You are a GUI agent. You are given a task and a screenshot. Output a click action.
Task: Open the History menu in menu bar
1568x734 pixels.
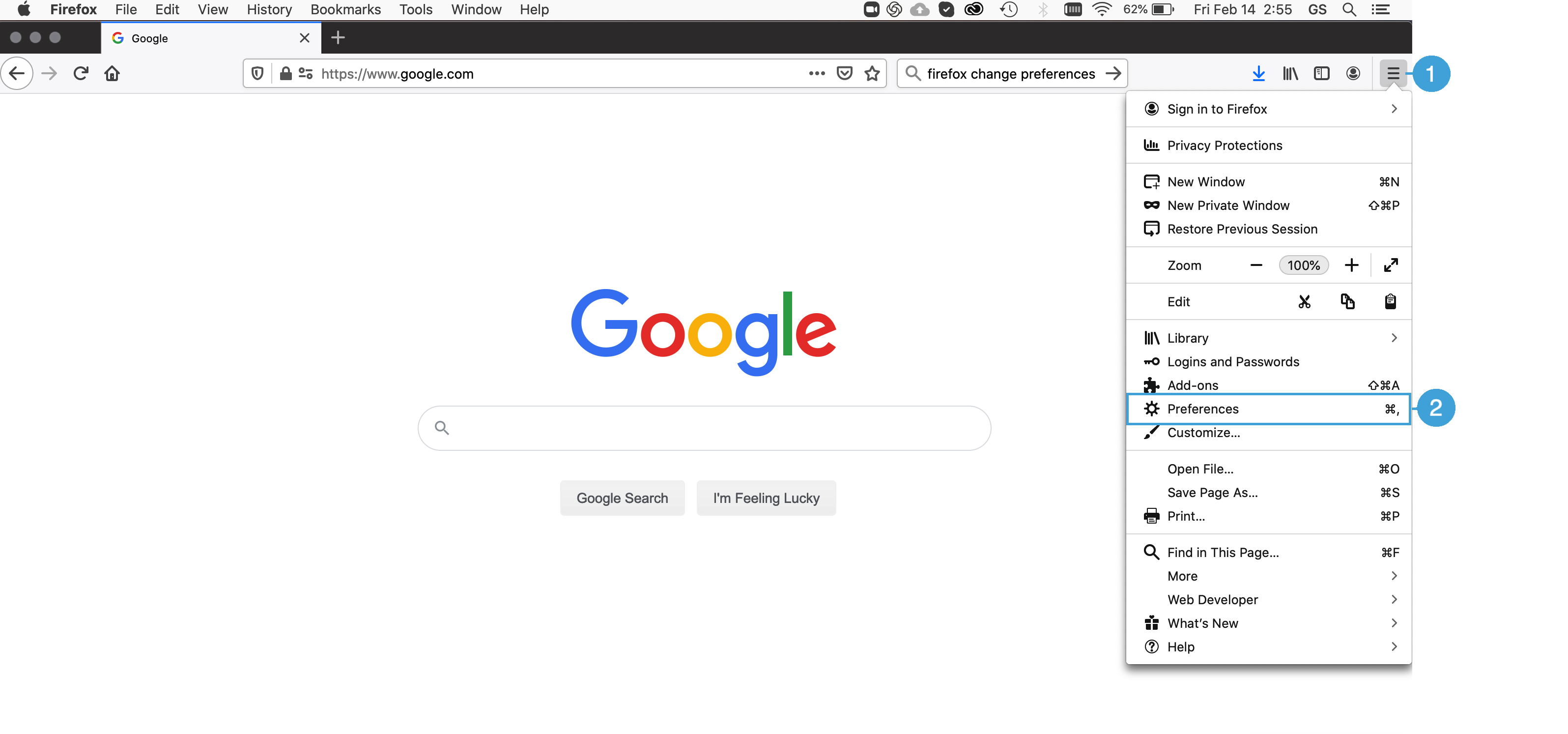pyautogui.click(x=269, y=9)
